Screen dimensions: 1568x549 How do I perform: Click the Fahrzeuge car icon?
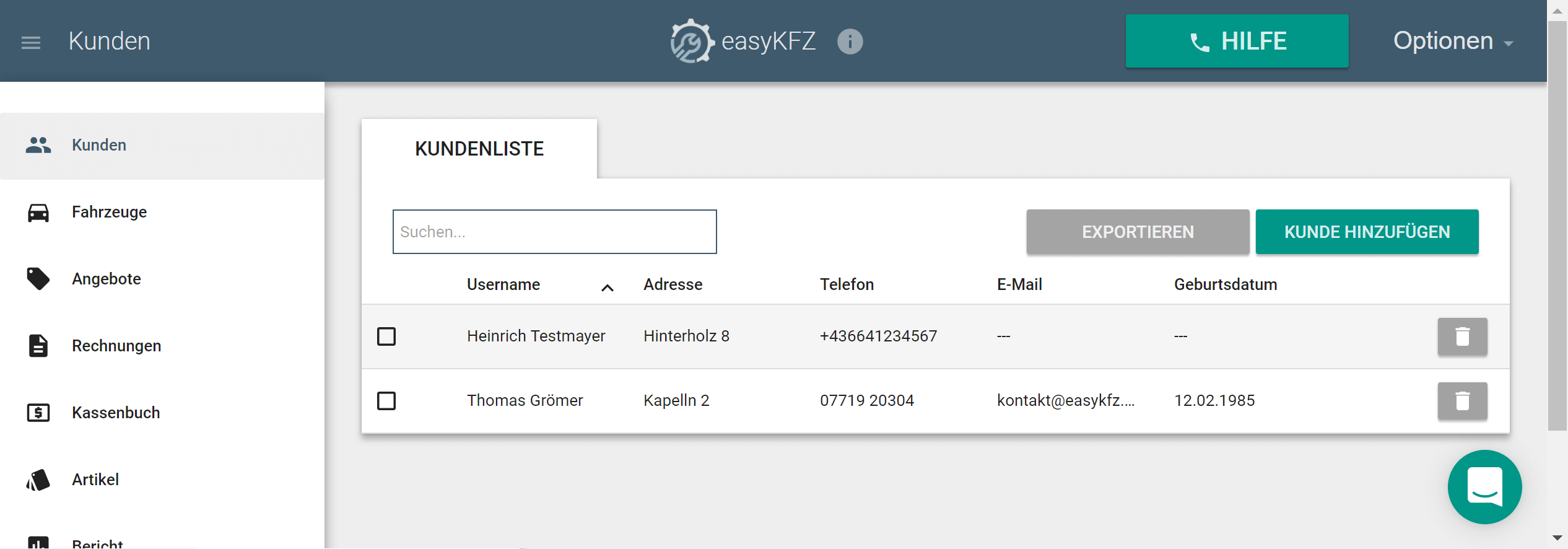tap(38, 213)
